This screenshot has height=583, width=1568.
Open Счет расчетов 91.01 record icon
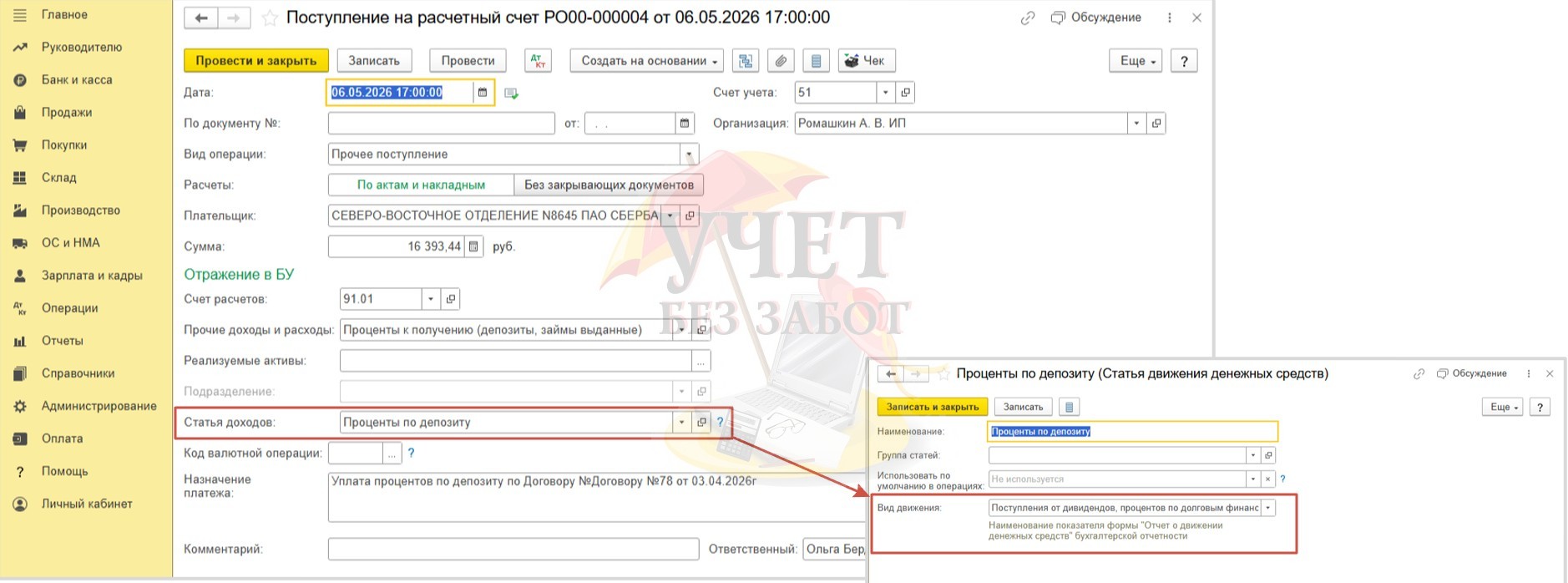451,299
